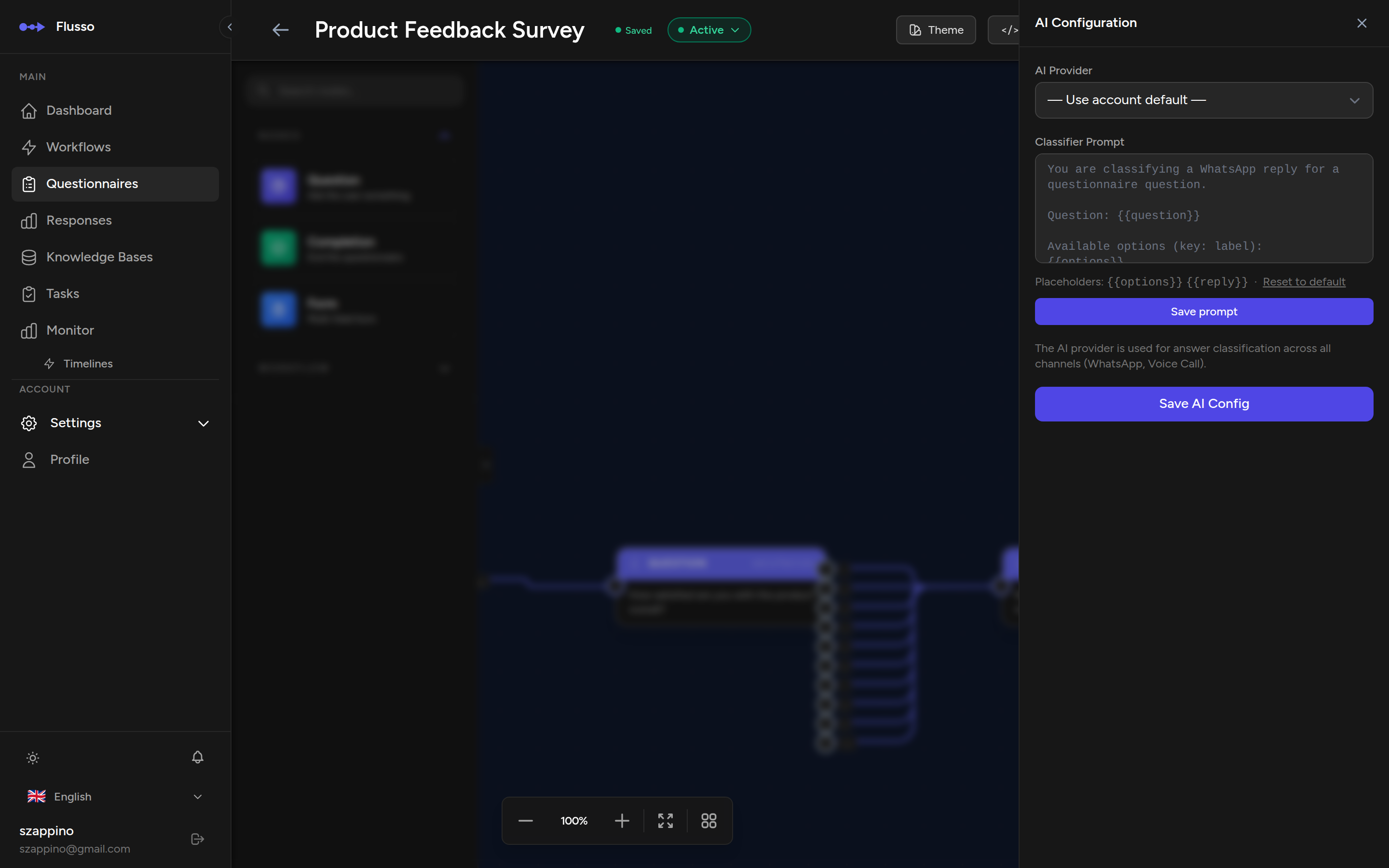
Task: Log out using the sign-out icon
Action: [197, 839]
